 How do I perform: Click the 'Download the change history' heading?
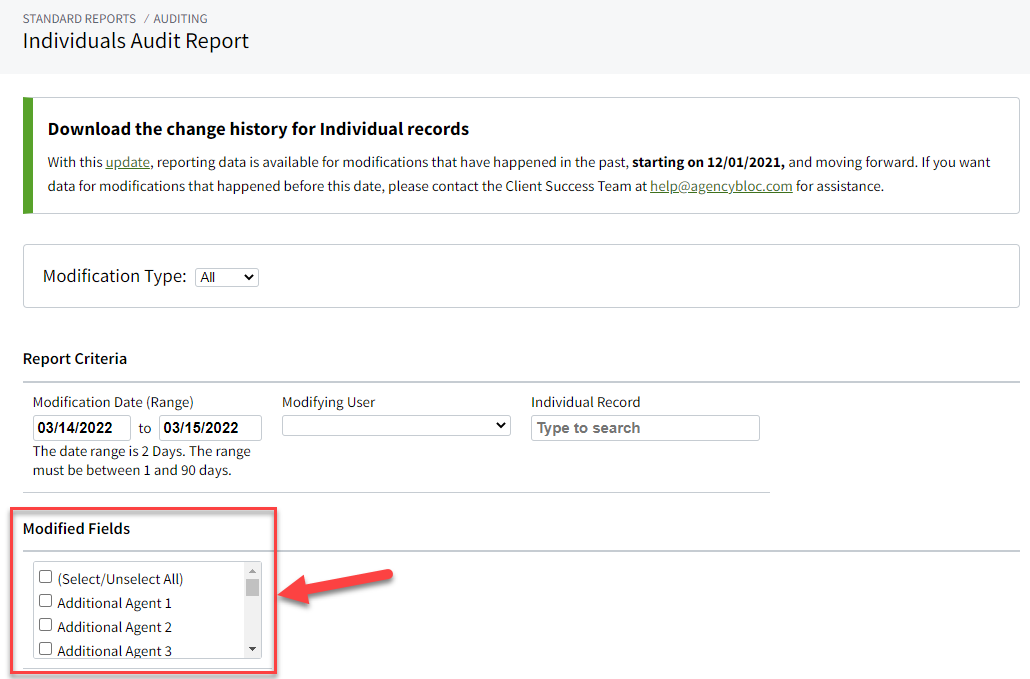[x=258, y=129]
